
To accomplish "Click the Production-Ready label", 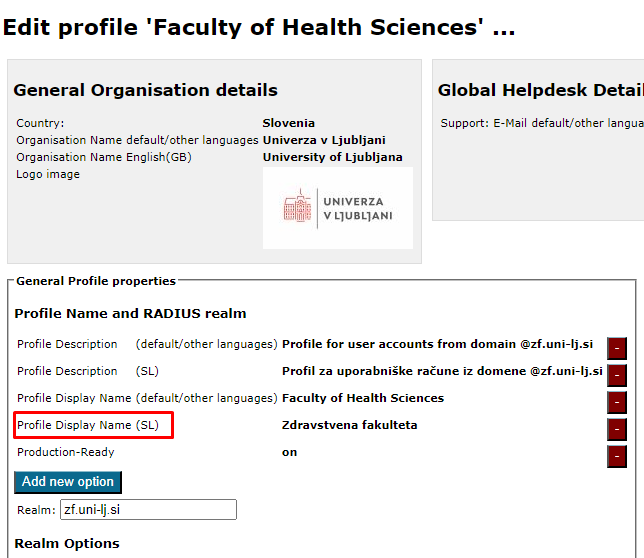I will pos(66,452).
